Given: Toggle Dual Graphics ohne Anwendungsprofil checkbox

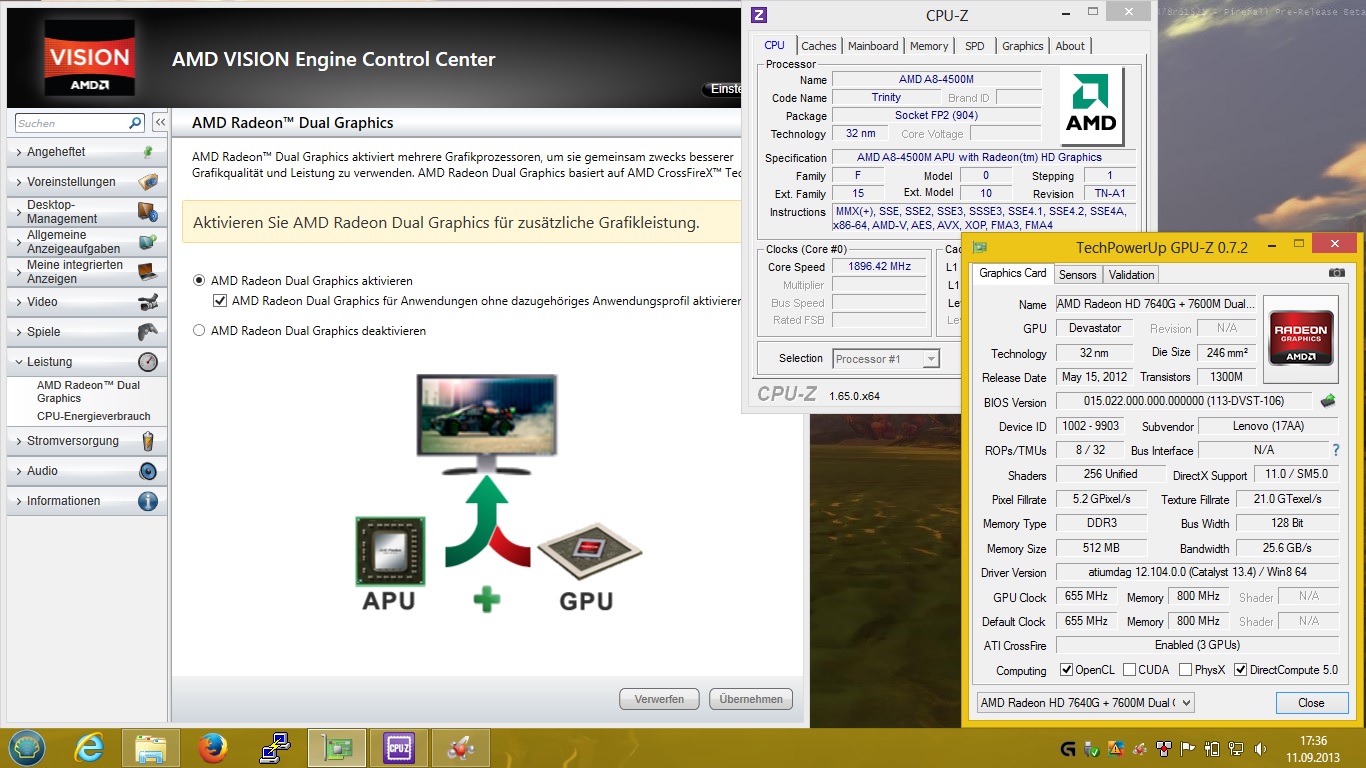Looking at the screenshot, I should point(220,300).
